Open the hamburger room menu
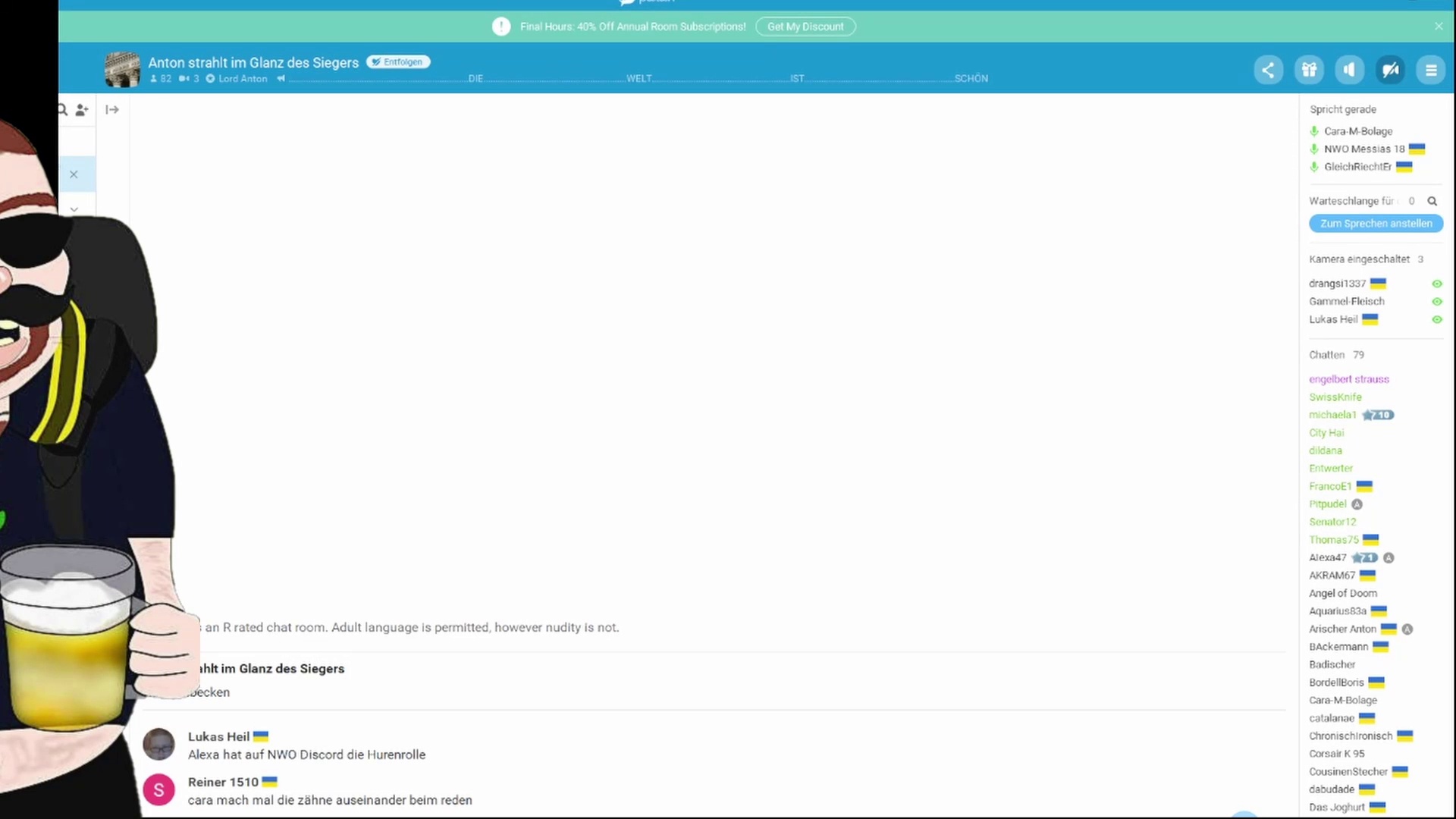This screenshot has width=1456, height=819. click(x=1431, y=71)
